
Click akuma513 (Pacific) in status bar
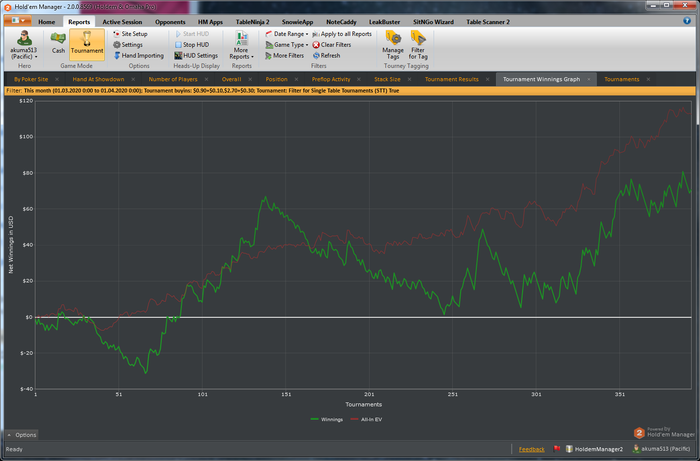[x=662, y=449]
